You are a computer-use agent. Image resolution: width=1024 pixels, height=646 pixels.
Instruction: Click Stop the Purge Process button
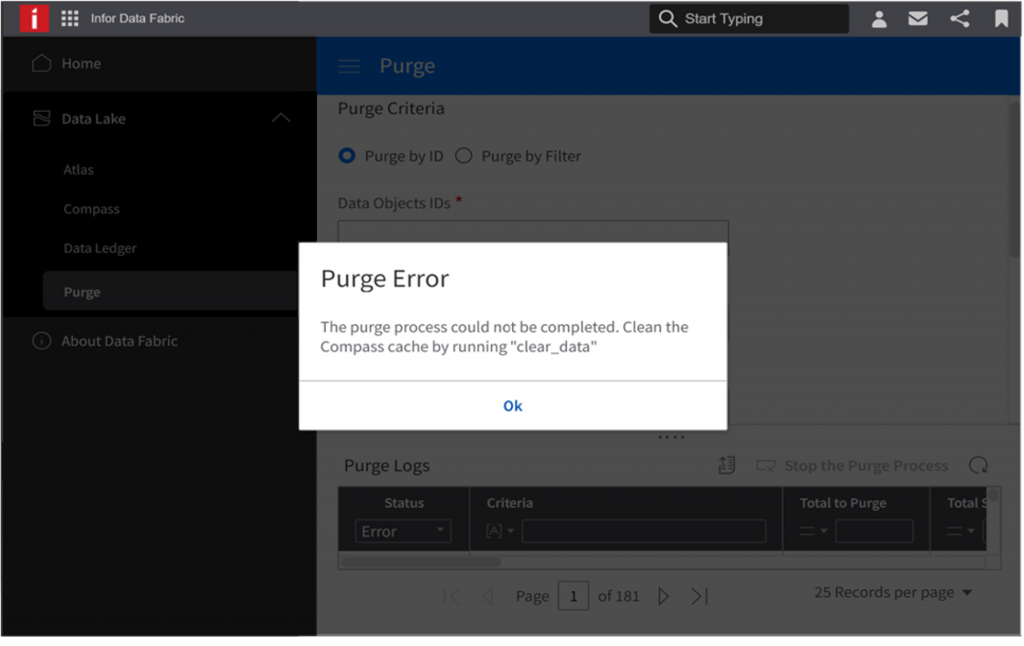click(852, 465)
